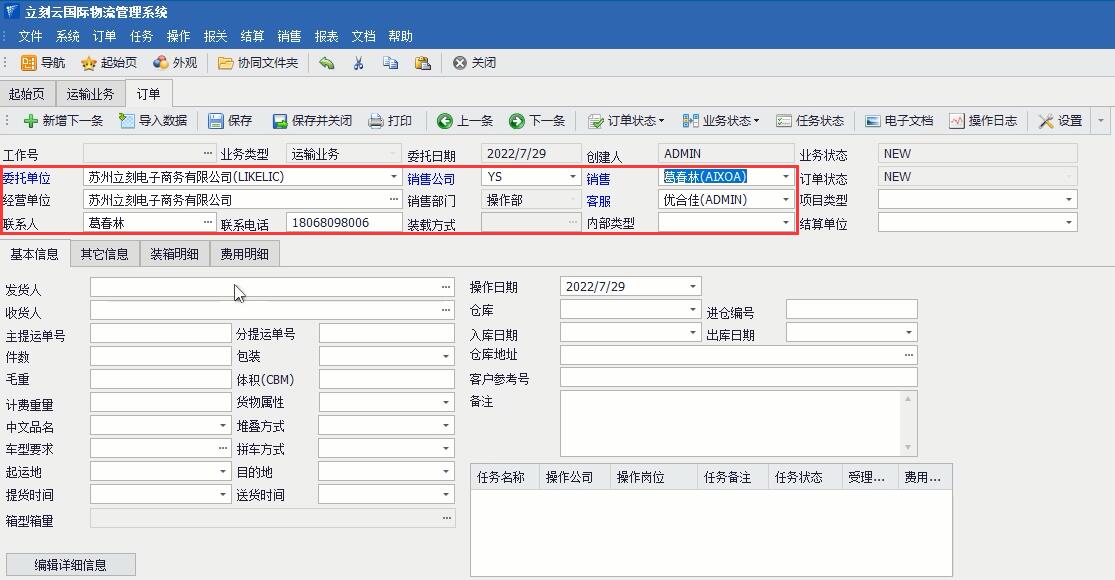Click the 协同文件夹 folder icon
The image size is (1115, 580).
point(226,63)
